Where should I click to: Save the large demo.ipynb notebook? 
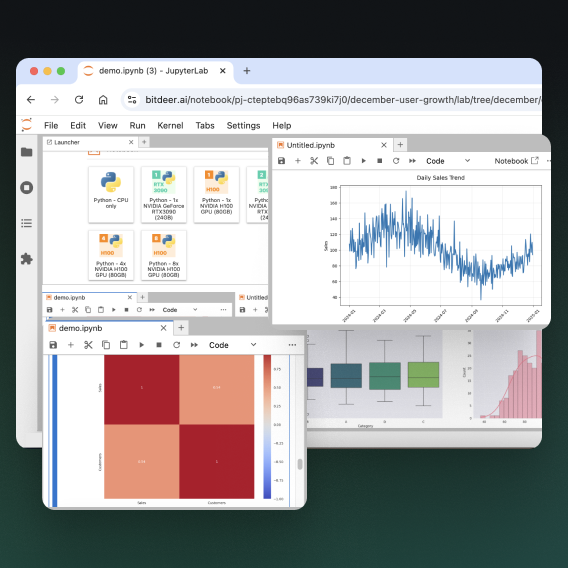pyautogui.click(x=53, y=345)
